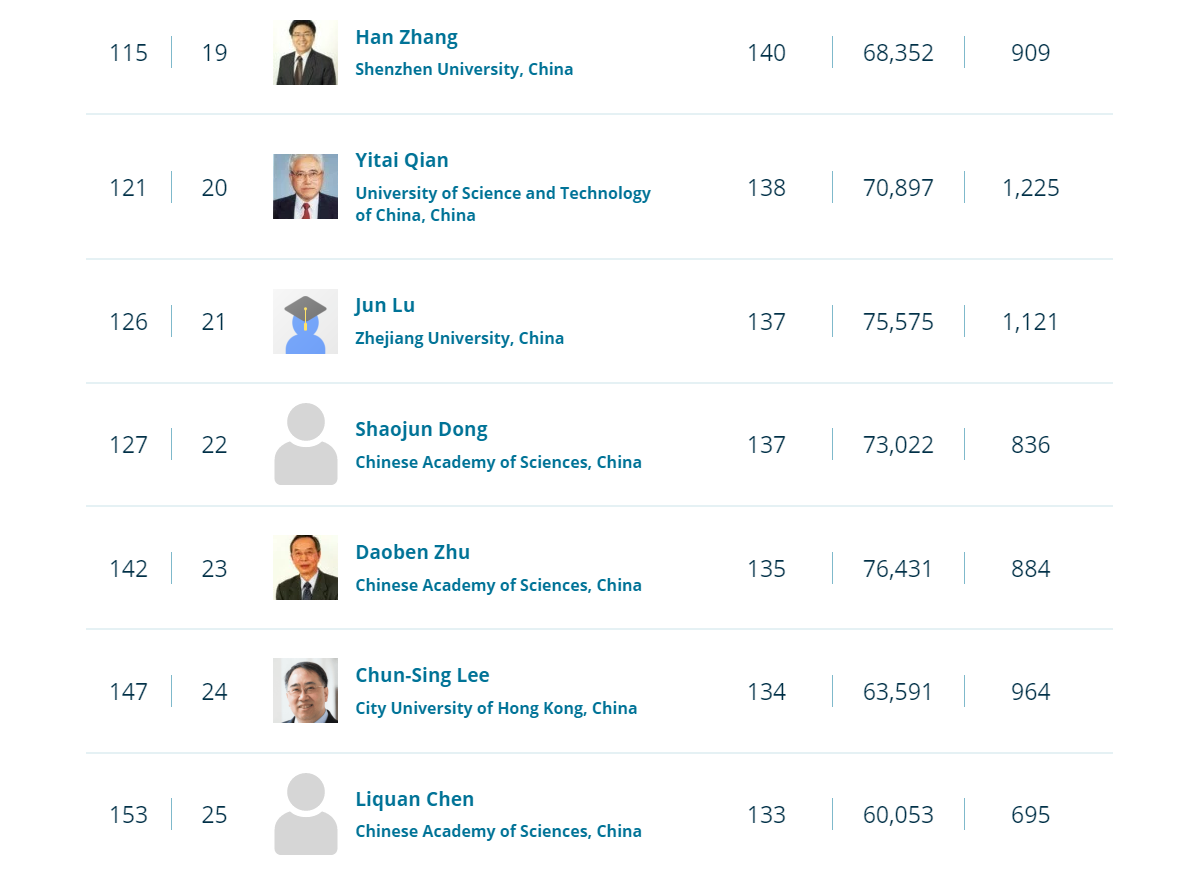Click Liquan Chen's gray placeholder avatar

[306, 813]
